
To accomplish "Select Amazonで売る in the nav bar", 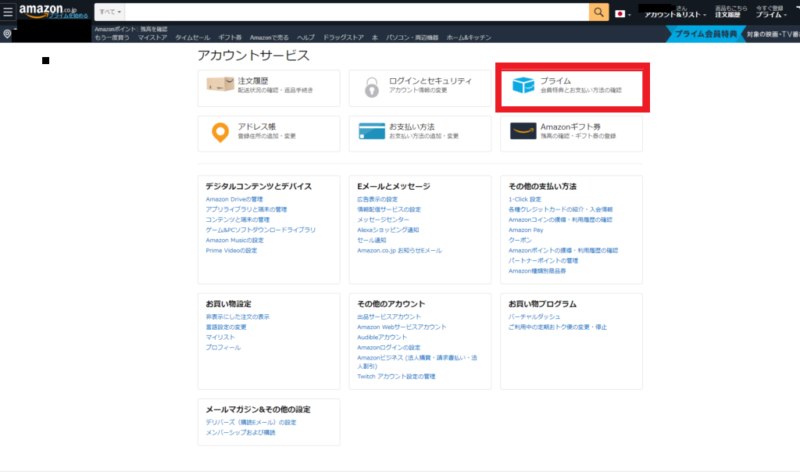I will click(x=269, y=38).
